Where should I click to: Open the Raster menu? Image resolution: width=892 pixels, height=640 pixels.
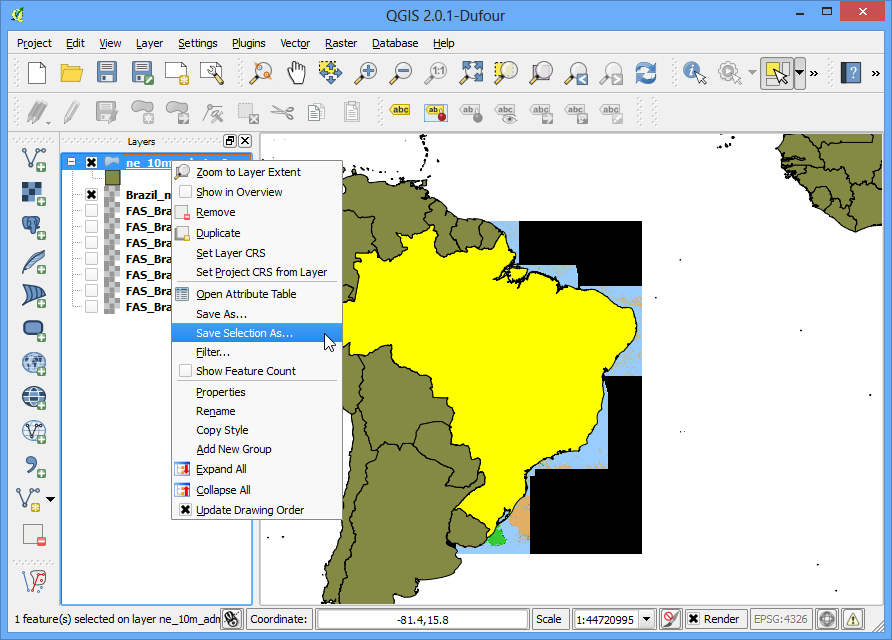[341, 43]
